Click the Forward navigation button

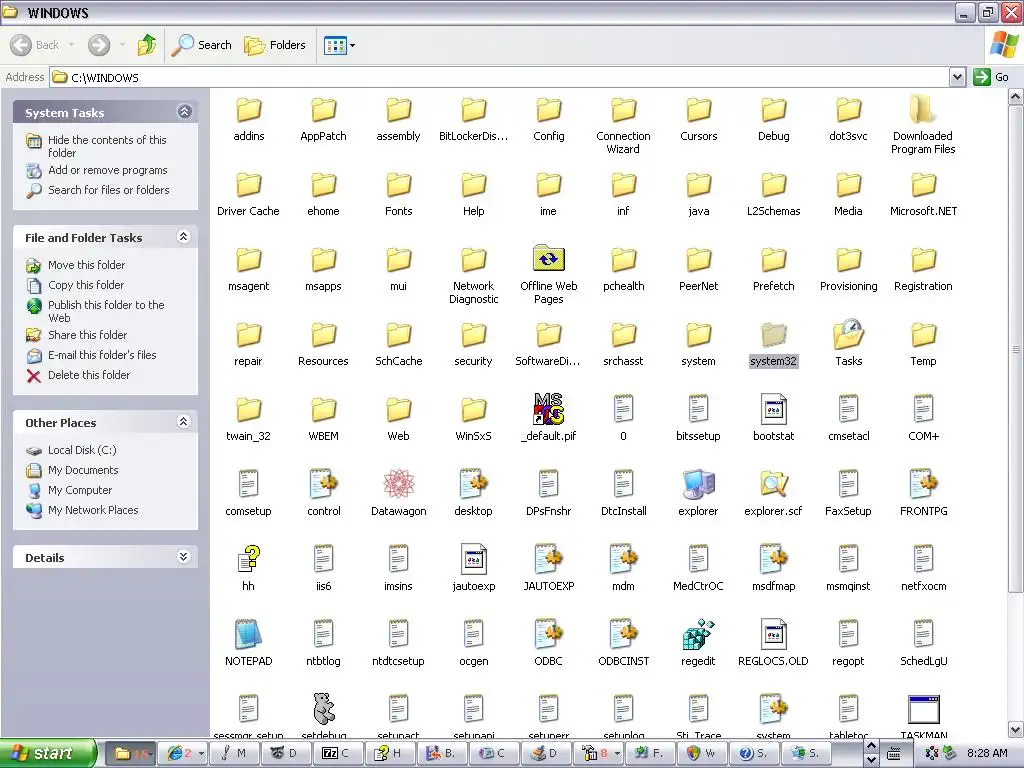(x=99, y=45)
